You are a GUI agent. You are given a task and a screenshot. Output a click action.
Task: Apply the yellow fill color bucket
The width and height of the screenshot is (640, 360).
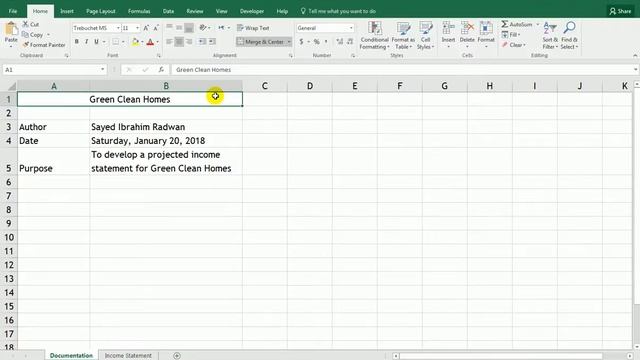point(136,42)
